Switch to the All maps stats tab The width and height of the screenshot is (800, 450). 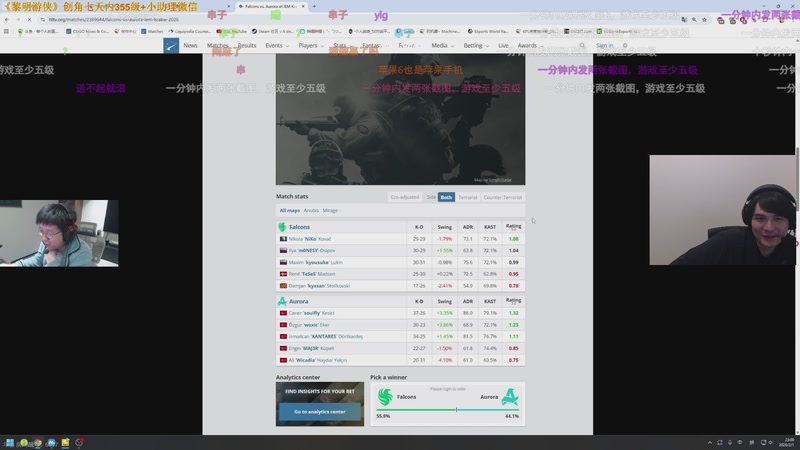pyautogui.click(x=289, y=210)
